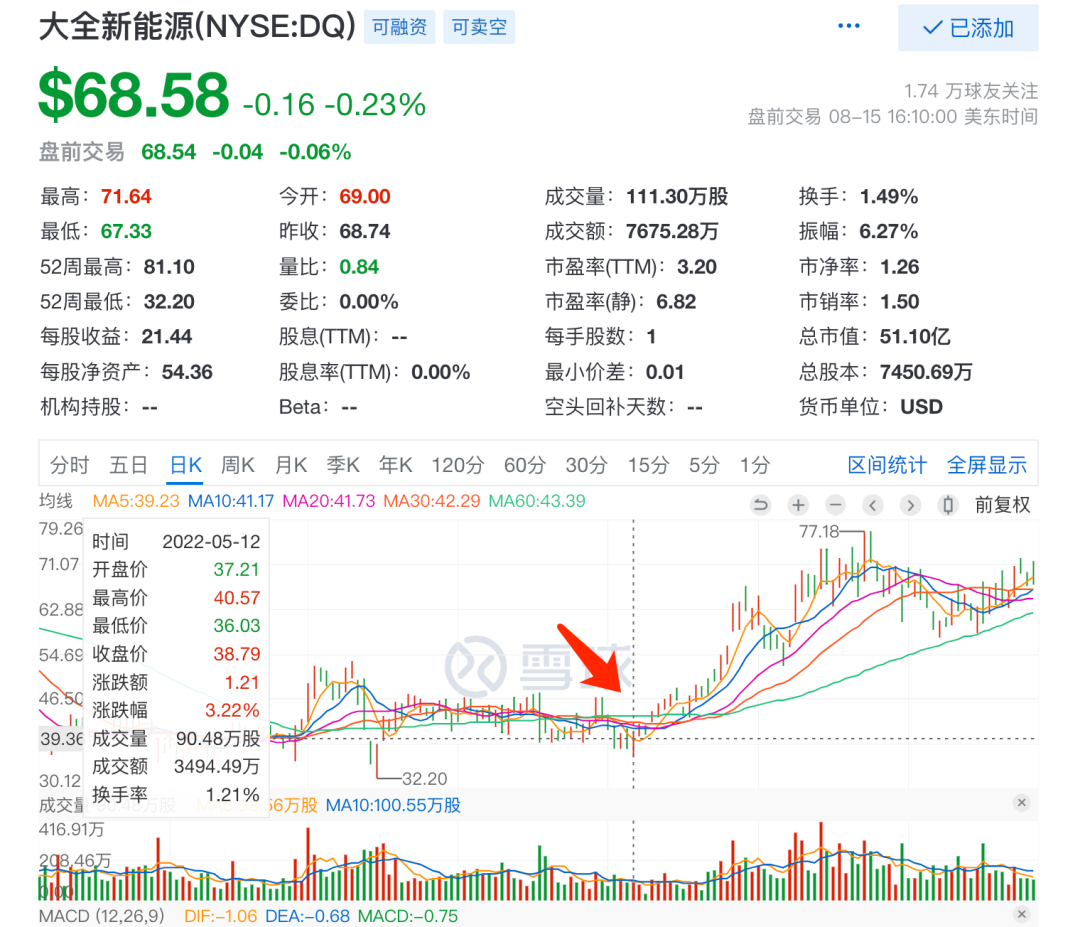Select the 日K chart tab
Screen dimensions: 1080x927
pos(185,465)
